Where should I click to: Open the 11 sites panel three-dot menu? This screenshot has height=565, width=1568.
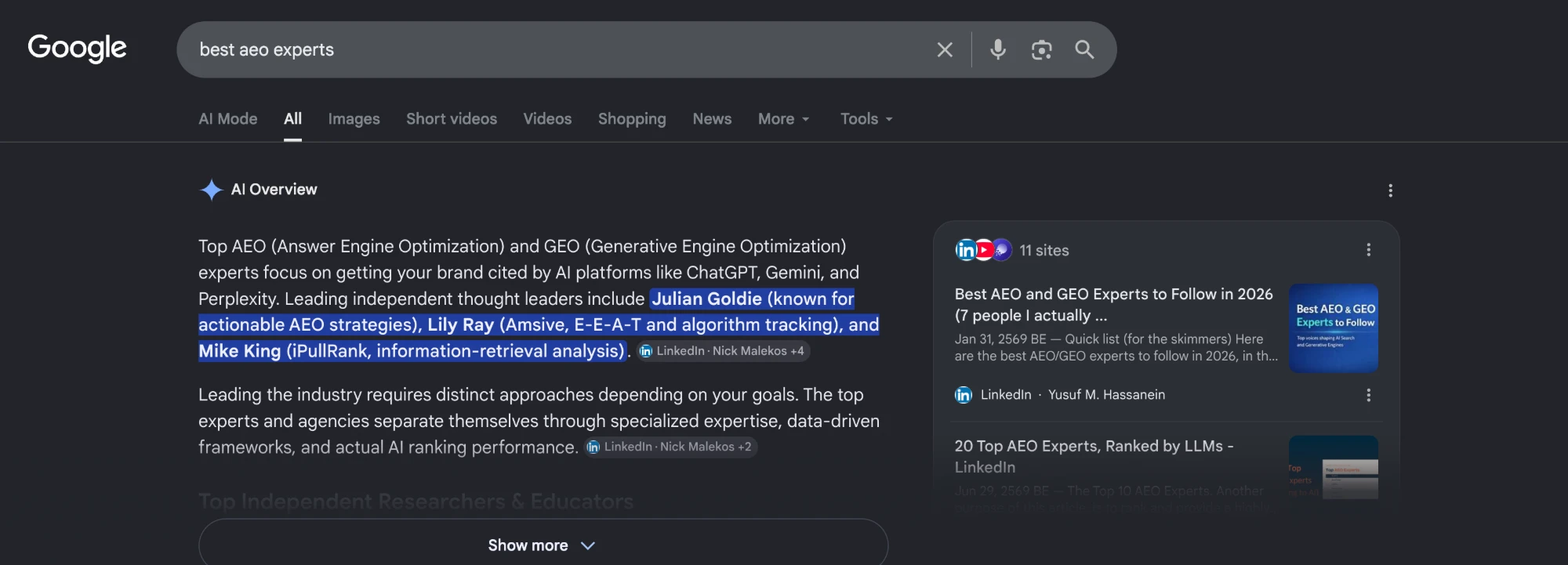[x=1368, y=249]
